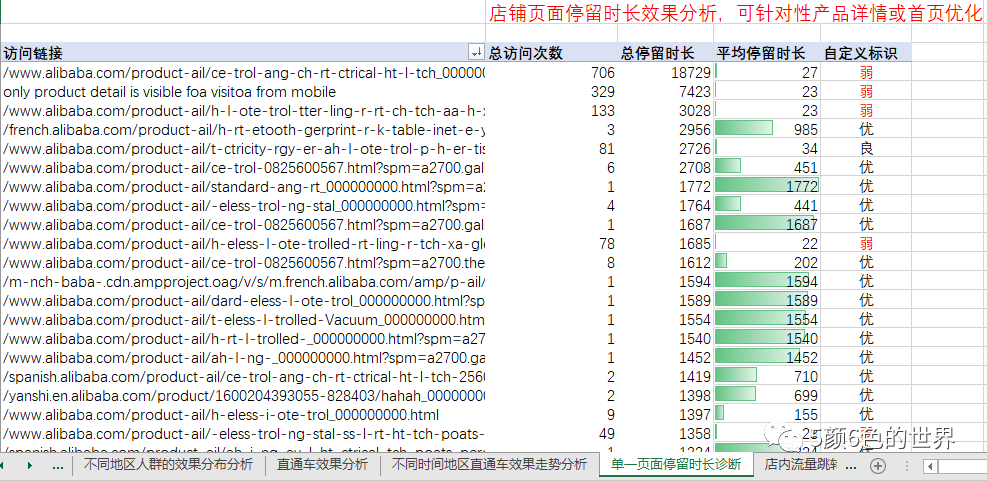
Task: Switch to 不同地区人群的效果分布分析 sheet tab
Action: coord(168,465)
